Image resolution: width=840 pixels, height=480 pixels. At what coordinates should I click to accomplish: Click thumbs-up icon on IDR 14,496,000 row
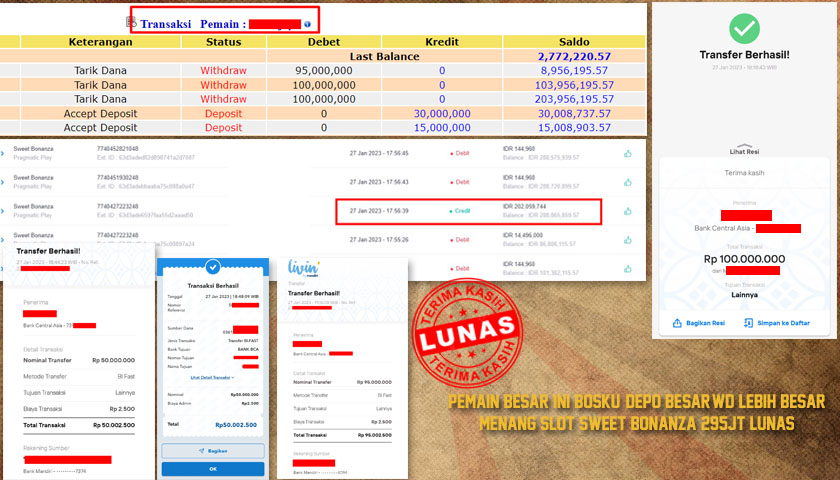(x=628, y=240)
